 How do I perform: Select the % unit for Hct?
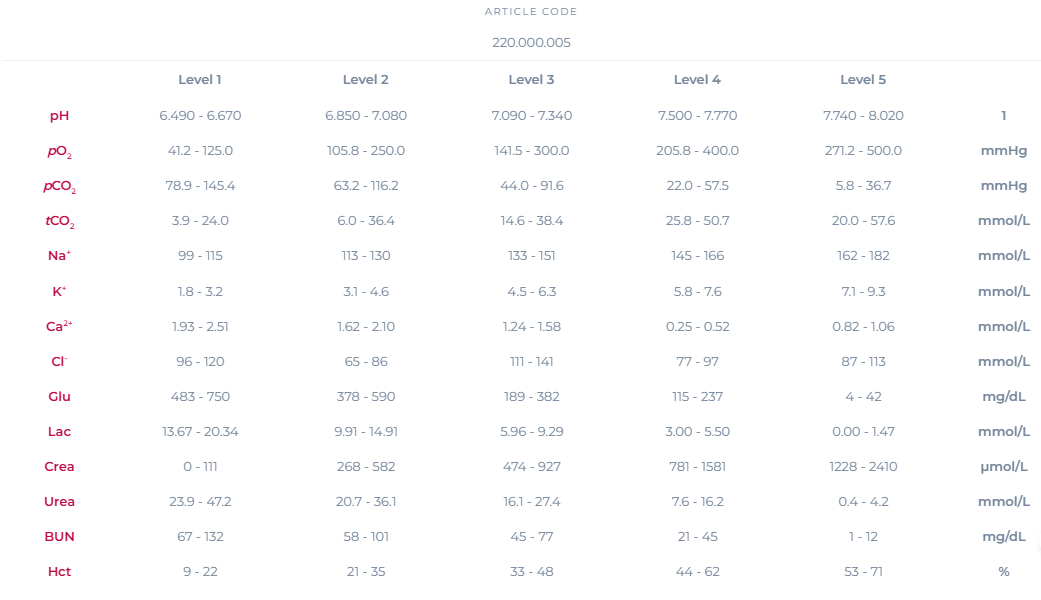click(1003, 572)
